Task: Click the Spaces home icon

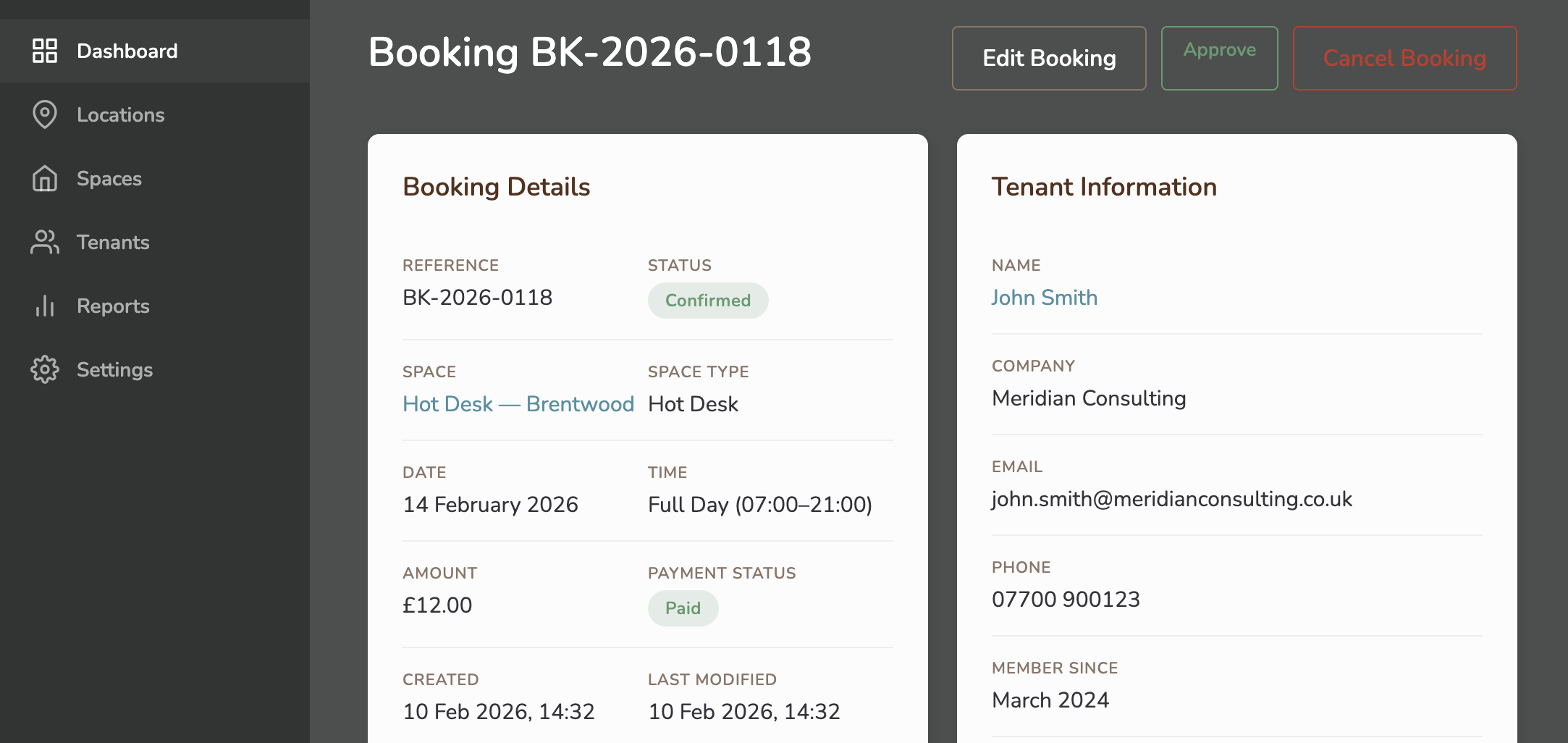Action: tap(45, 178)
